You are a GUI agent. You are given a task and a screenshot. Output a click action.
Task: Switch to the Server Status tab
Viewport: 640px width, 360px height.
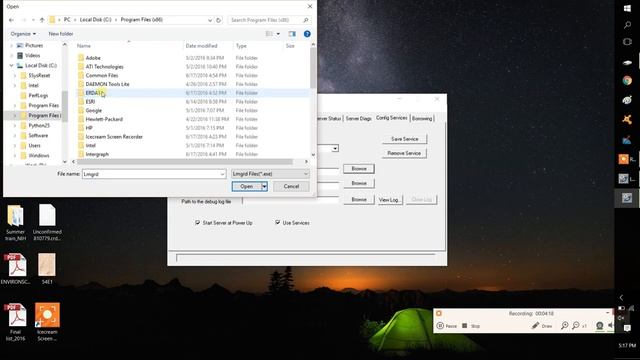328,118
